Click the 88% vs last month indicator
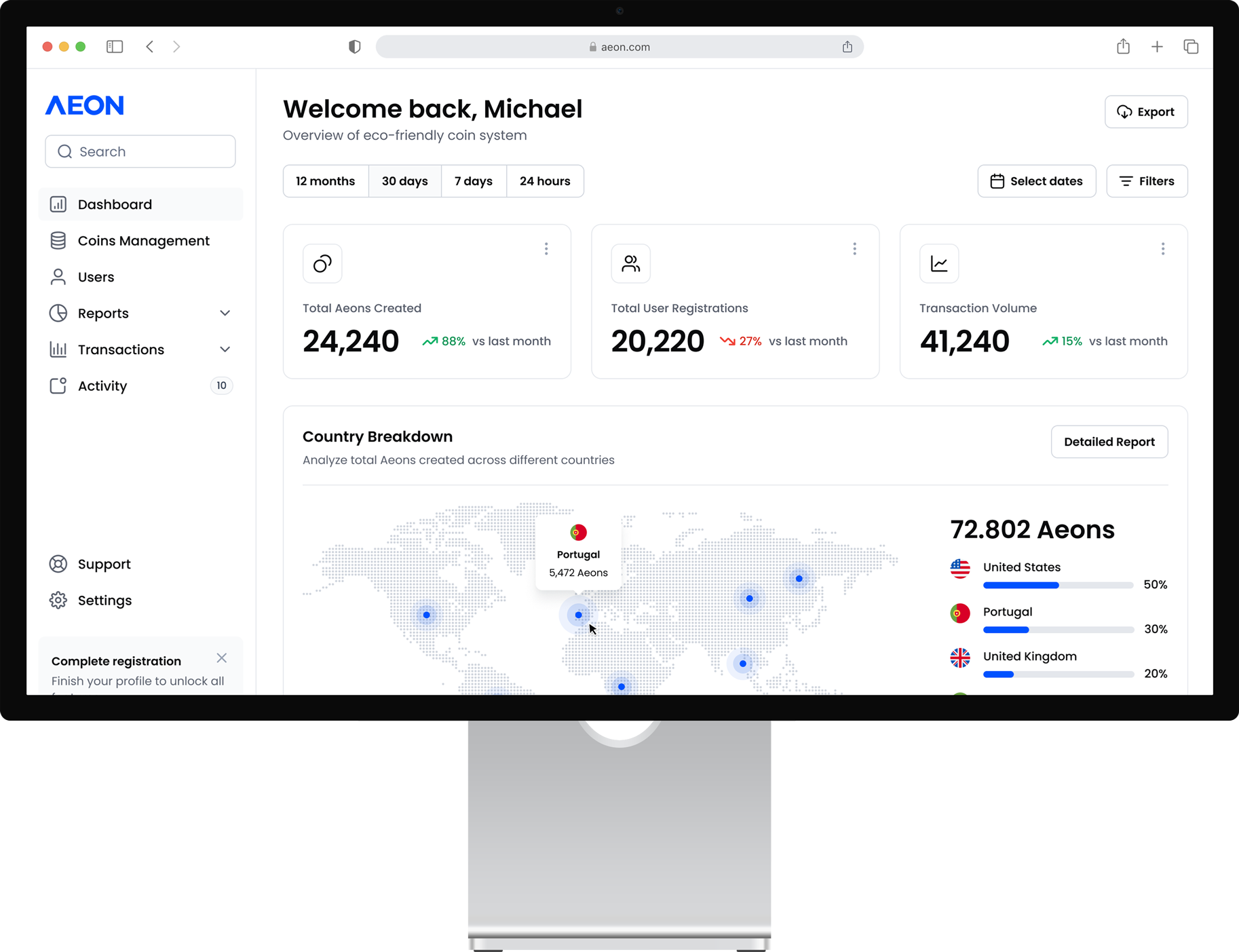 coord(487,341)
